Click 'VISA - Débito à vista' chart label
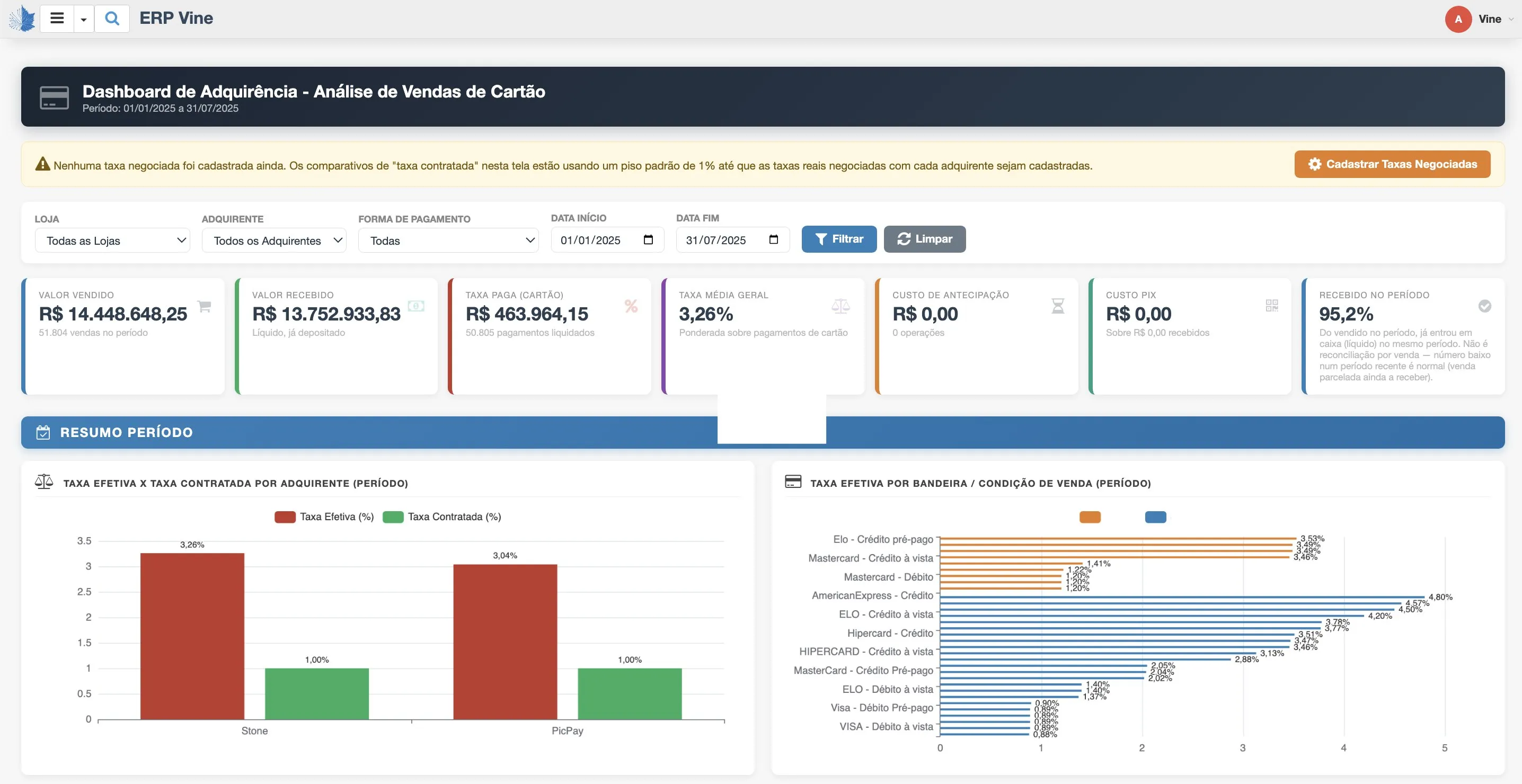 pyautogui.click(x=886, y=727)
